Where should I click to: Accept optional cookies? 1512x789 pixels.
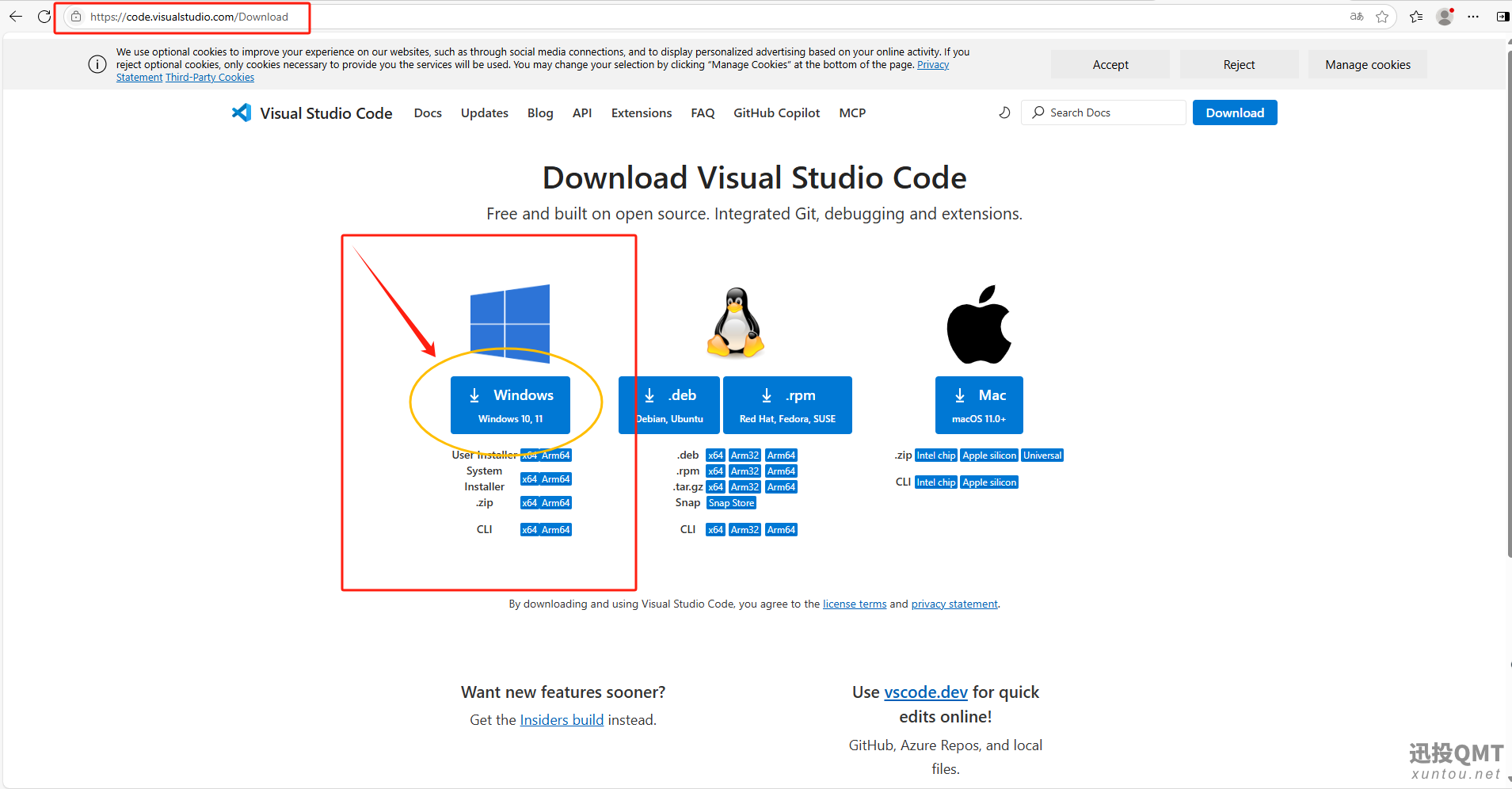pos(1110,64)
